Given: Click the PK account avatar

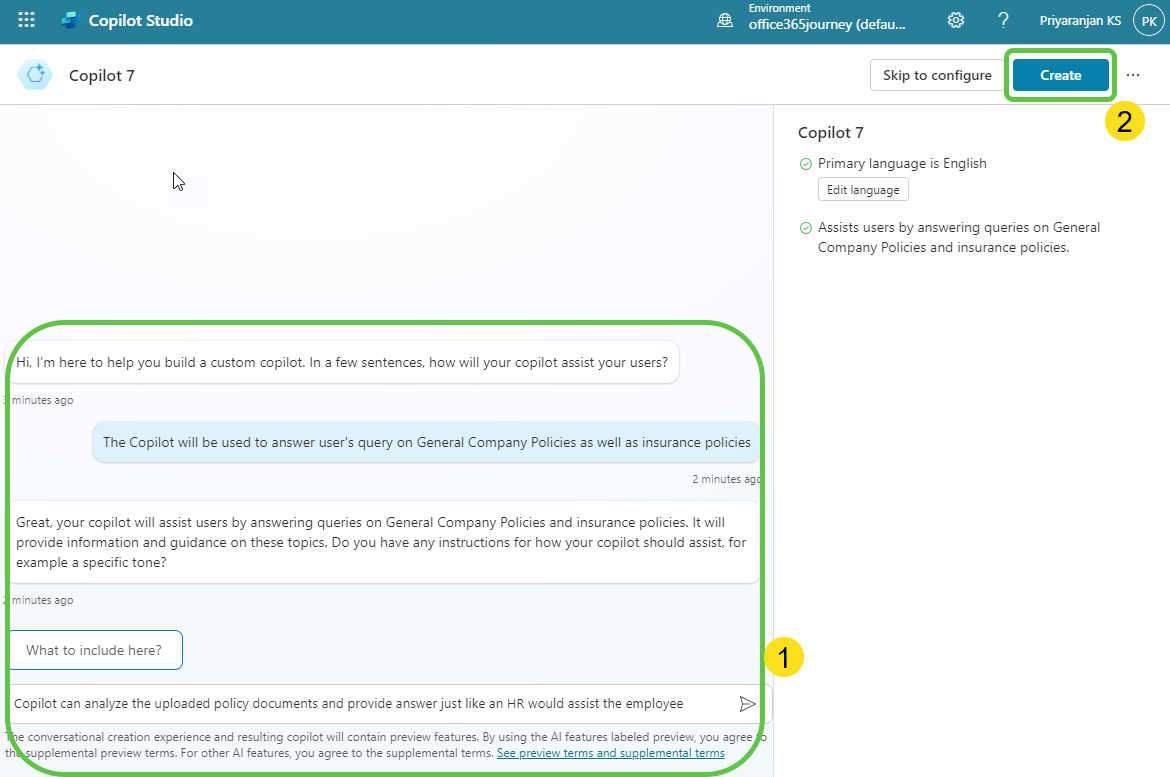Looking at the screenshot, I should pyautogui.click(x=1147, y=20).
